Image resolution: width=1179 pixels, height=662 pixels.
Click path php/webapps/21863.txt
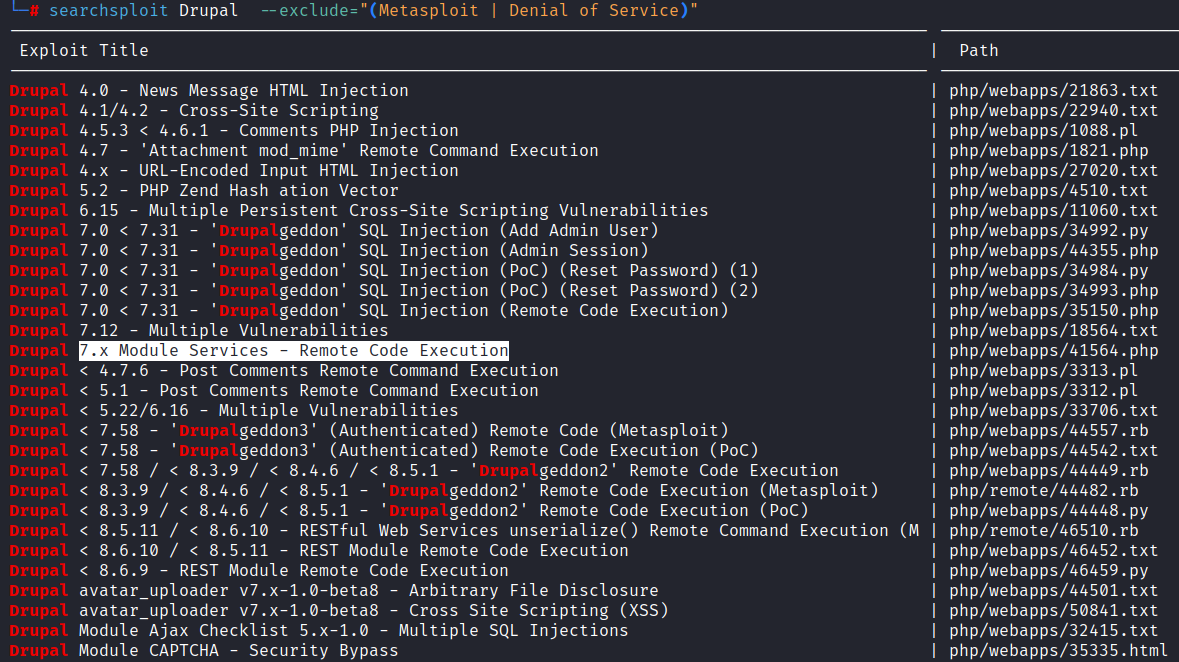[1053, 91]
